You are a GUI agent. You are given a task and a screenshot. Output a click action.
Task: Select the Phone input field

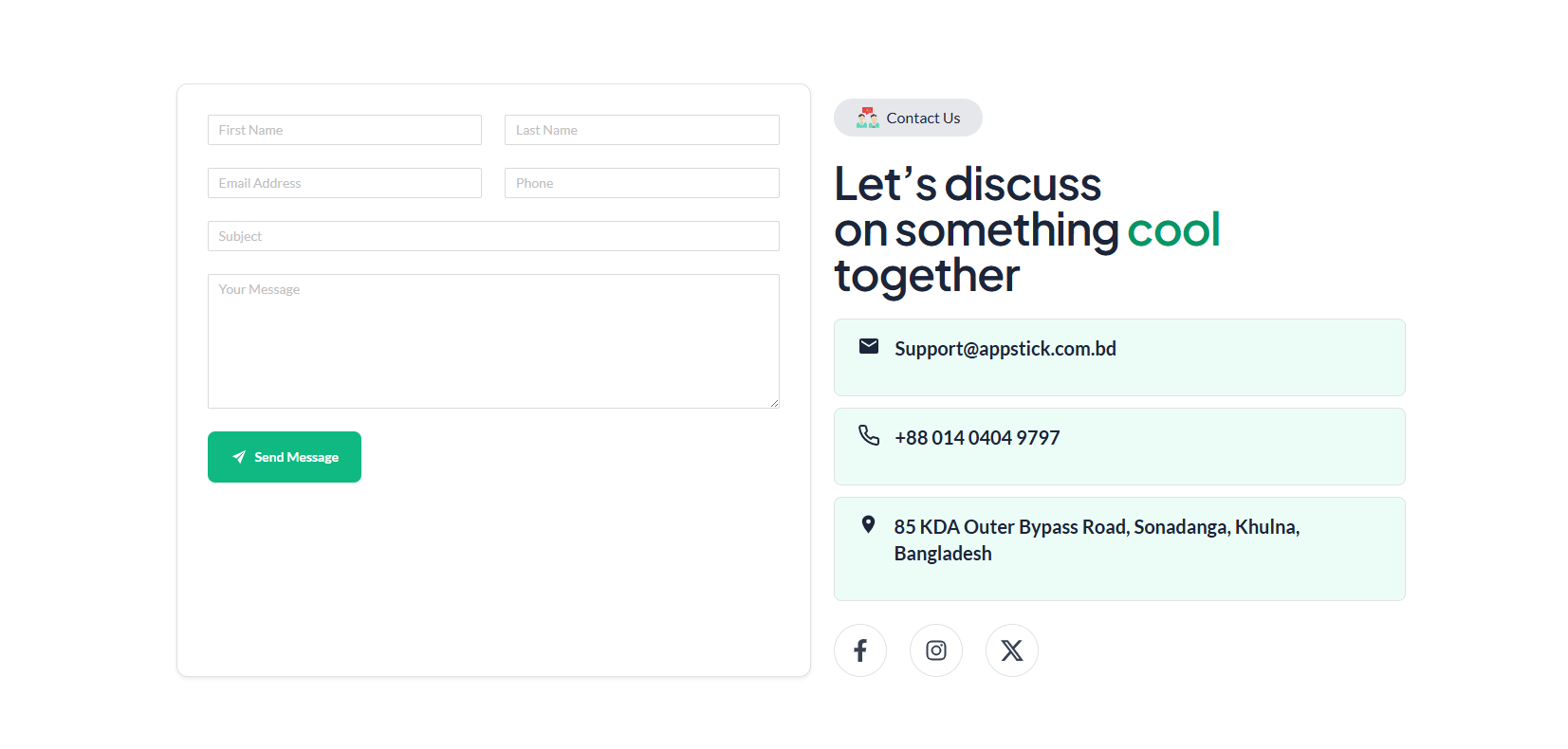coord(641,183)
